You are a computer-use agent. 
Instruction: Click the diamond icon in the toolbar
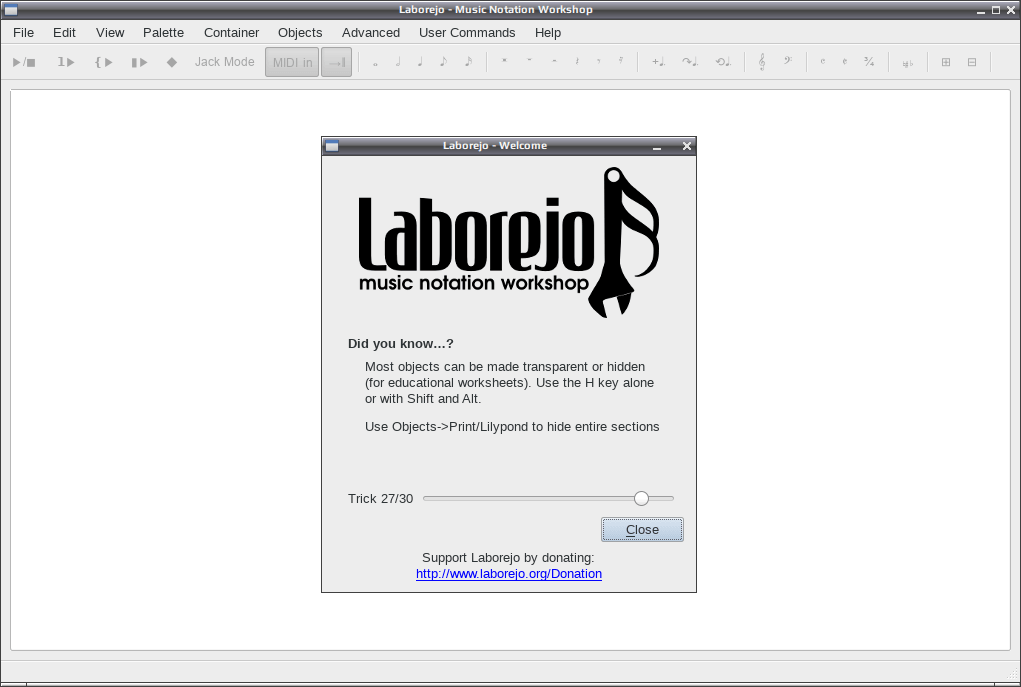(172, 63)
